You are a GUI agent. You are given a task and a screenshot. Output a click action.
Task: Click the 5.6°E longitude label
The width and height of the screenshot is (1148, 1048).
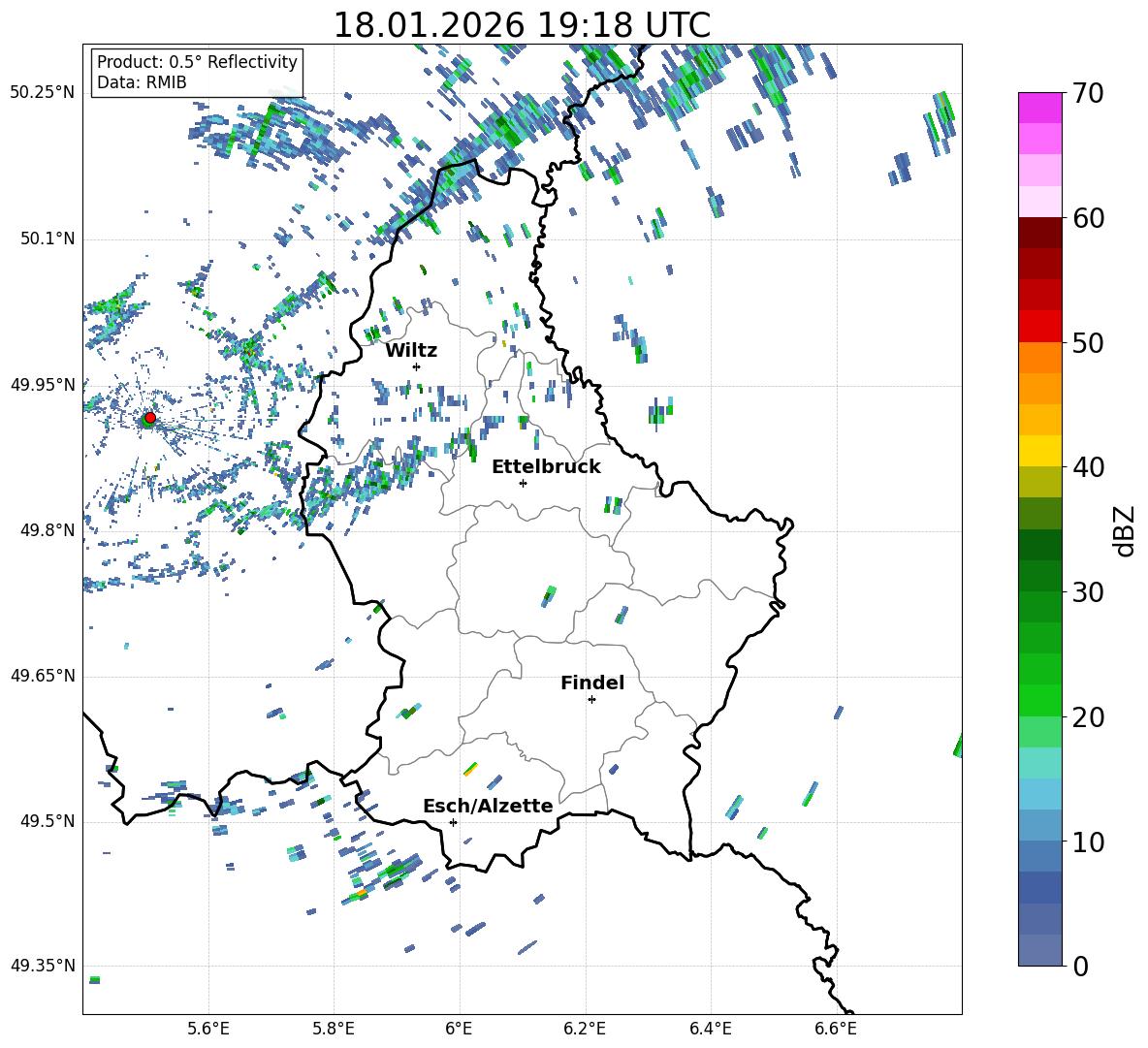[208, 1029]
